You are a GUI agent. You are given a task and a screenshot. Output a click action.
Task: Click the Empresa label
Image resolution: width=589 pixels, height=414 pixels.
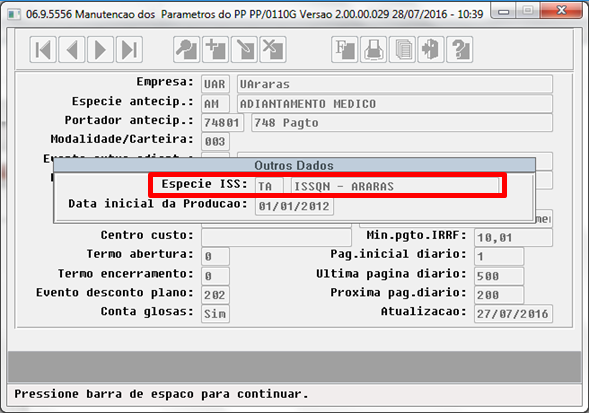coord(165,82)
